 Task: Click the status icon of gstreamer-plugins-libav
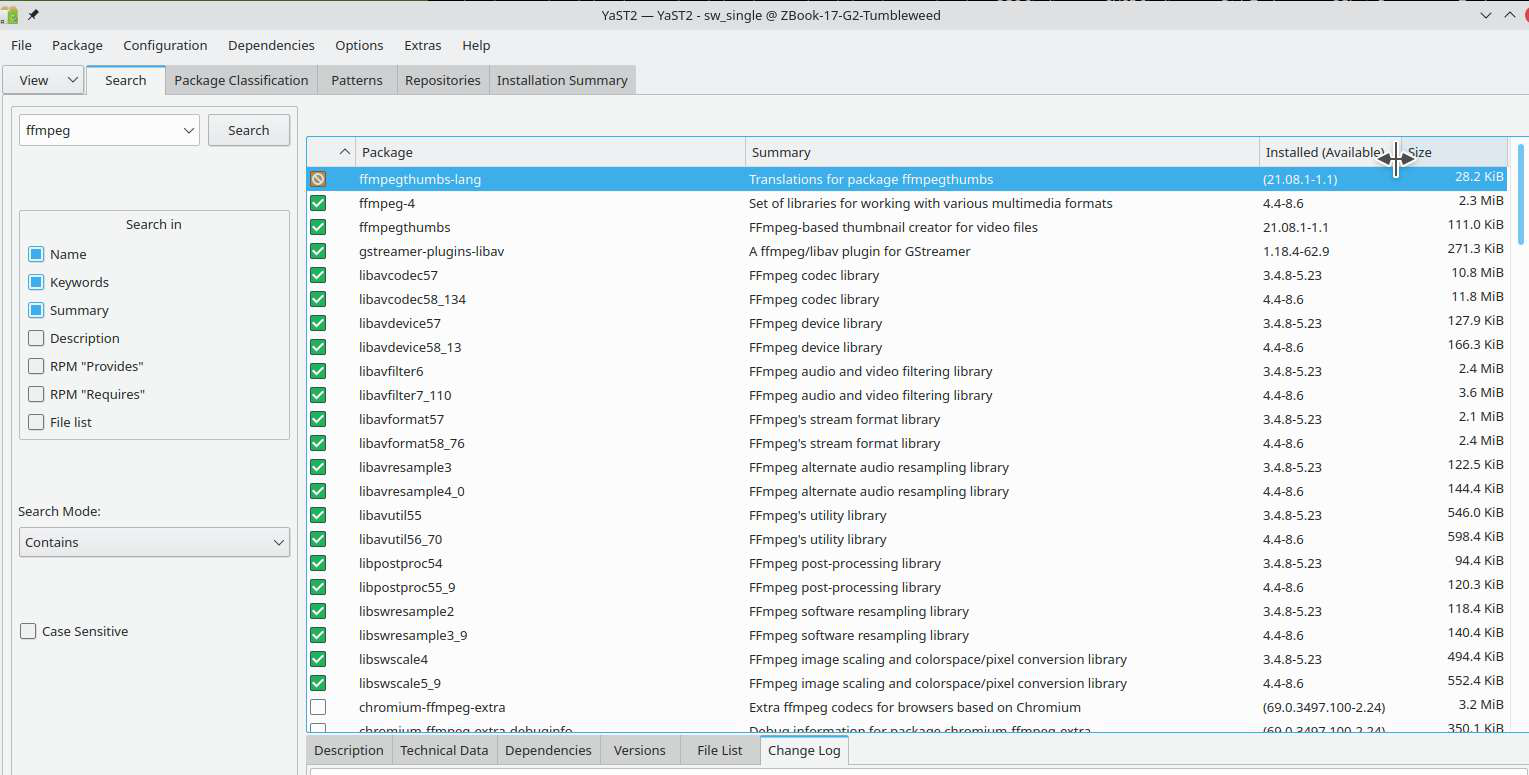318,251
